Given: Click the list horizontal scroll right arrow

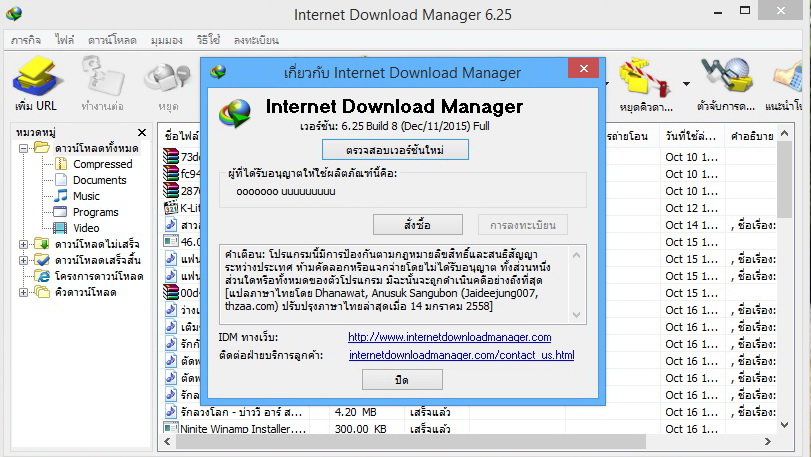Looking at the screenshot, I should pyautogui.click(x=768, y=441).
